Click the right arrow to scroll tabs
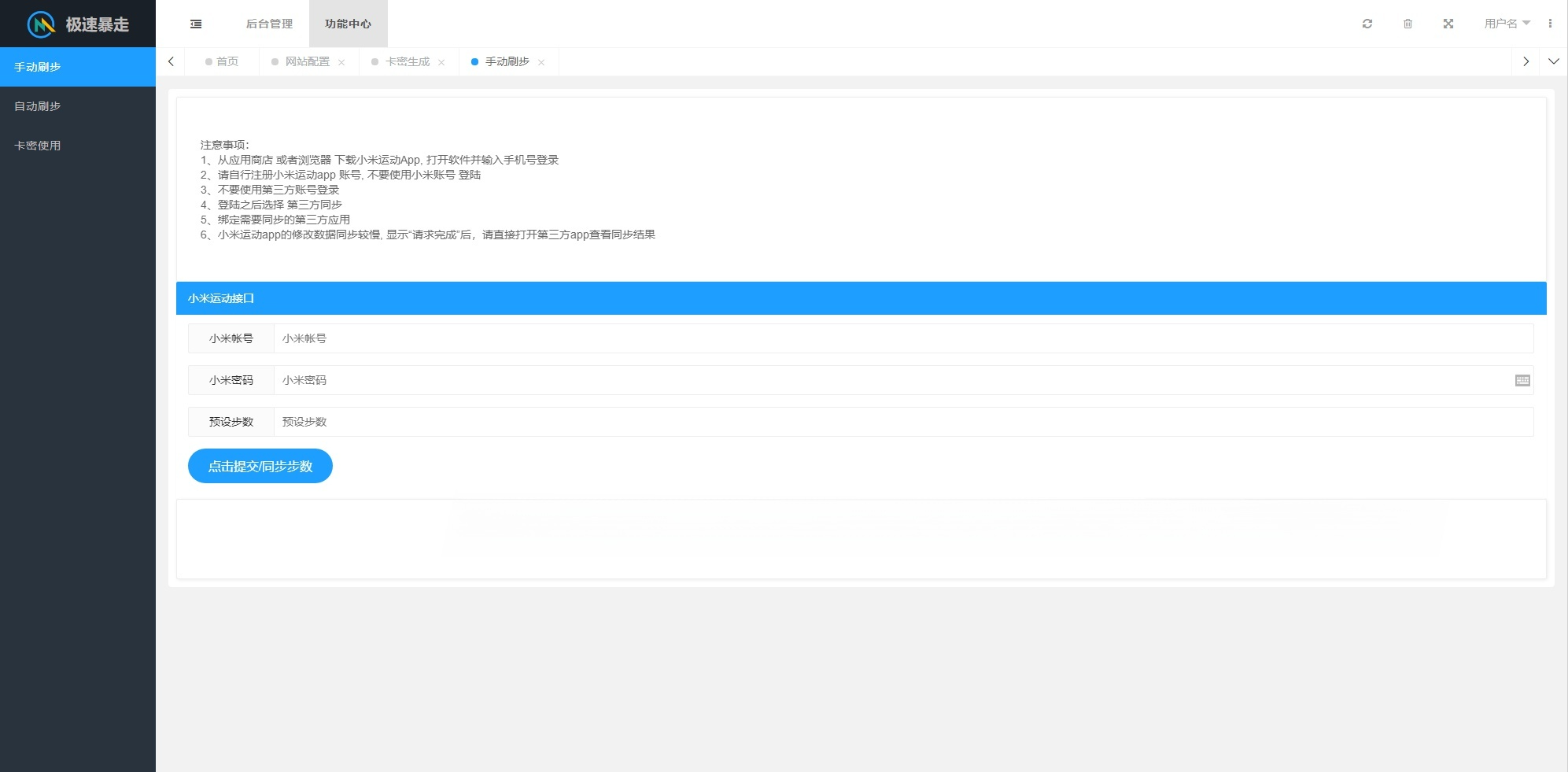This screenshot has height=772, width=1568. [x=1526, y=61]
